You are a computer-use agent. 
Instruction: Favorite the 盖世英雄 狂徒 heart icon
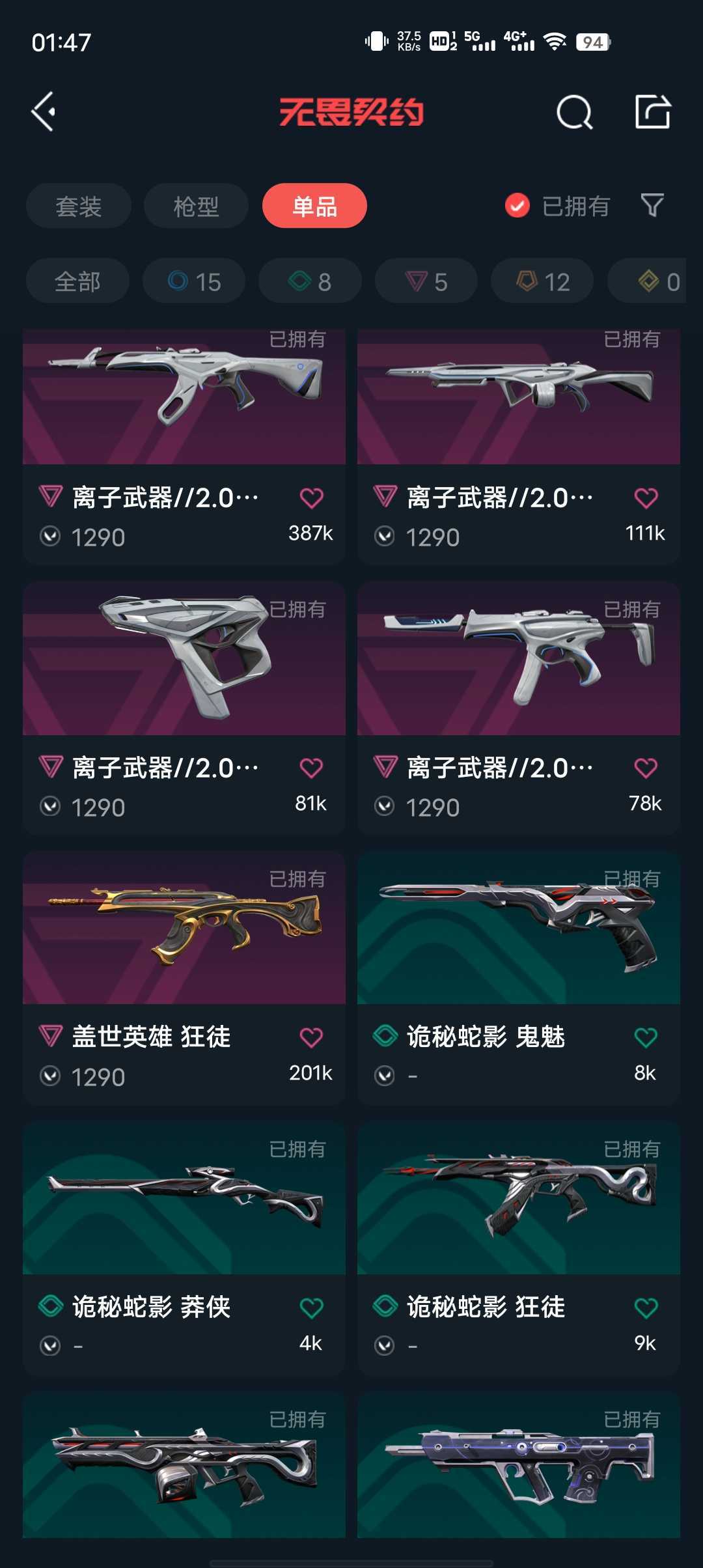[311, 1037]
